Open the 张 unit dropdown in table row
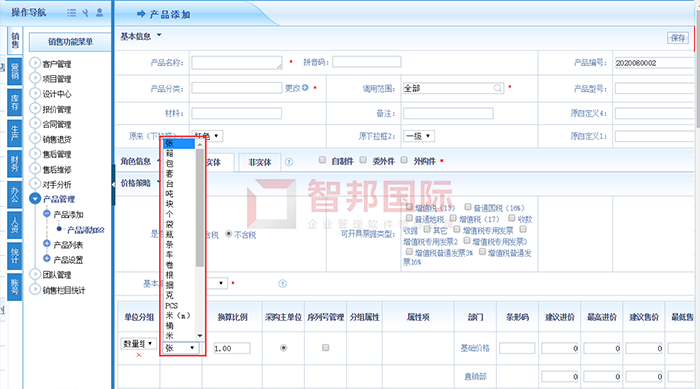The image size is (700, 389). click(x=180, y=347)
